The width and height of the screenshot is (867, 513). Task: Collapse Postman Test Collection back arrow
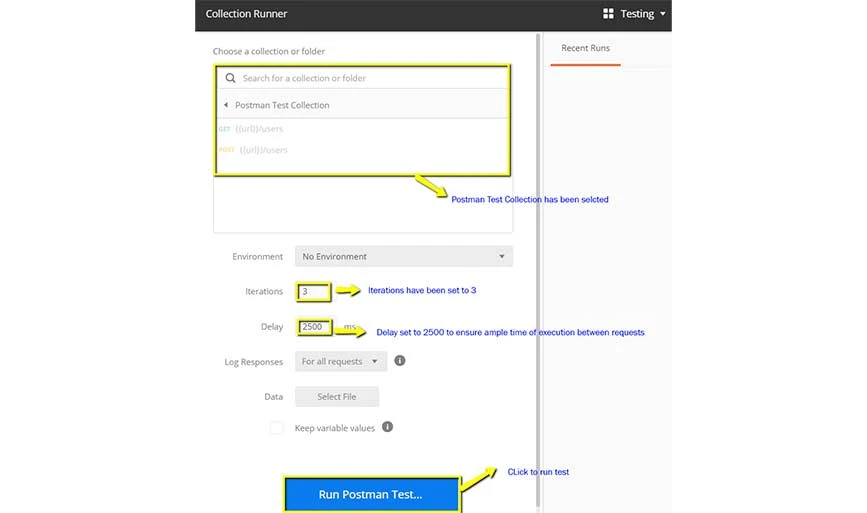226,105
